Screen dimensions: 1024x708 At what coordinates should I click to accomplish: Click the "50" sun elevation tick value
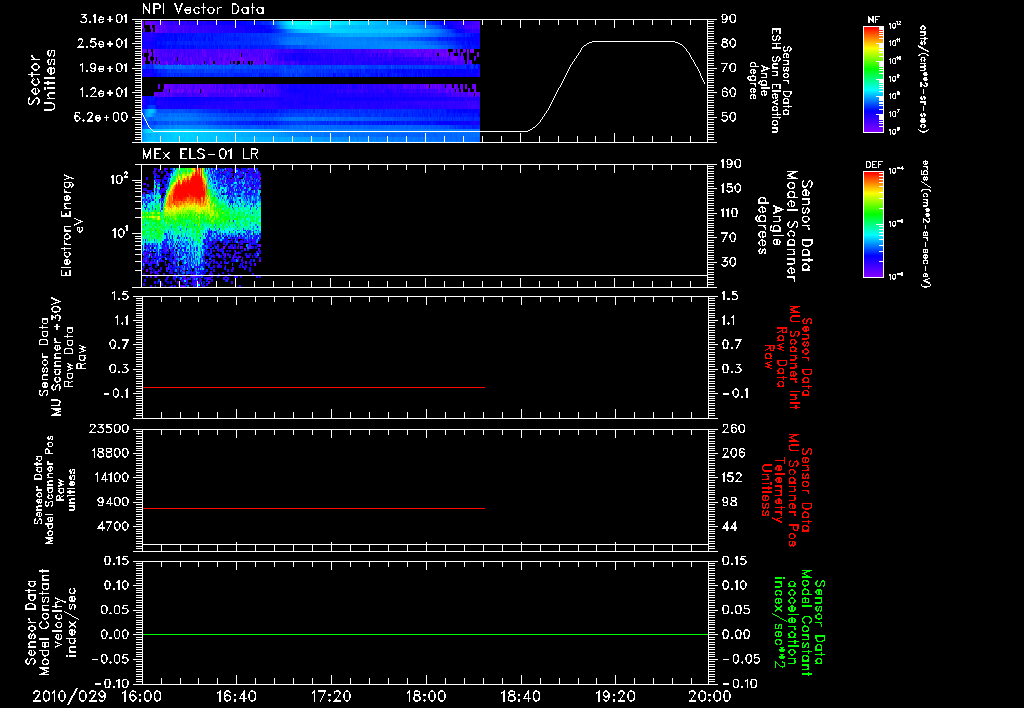click(x=728, y=117)
